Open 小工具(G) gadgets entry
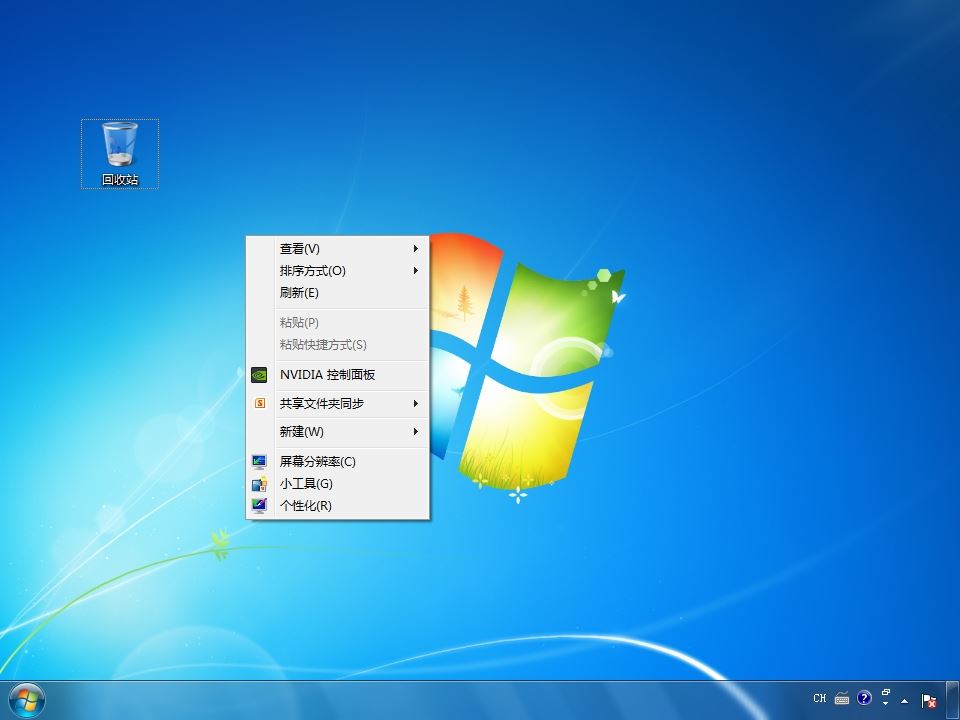 [337, 484]
